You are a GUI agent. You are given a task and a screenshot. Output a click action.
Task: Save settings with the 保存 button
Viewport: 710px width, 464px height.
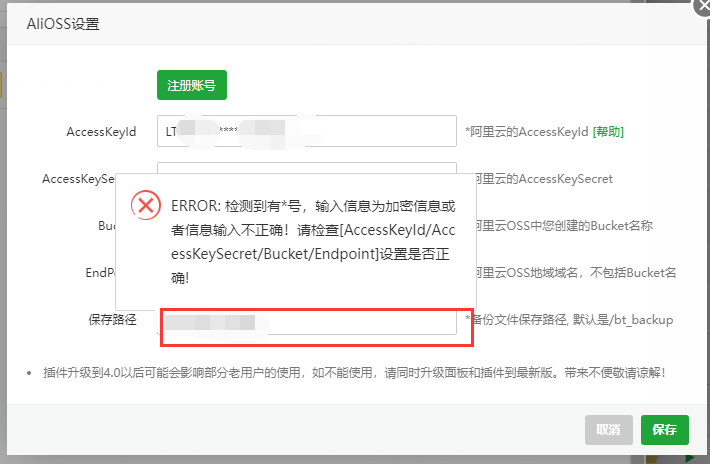pos(665,430)
